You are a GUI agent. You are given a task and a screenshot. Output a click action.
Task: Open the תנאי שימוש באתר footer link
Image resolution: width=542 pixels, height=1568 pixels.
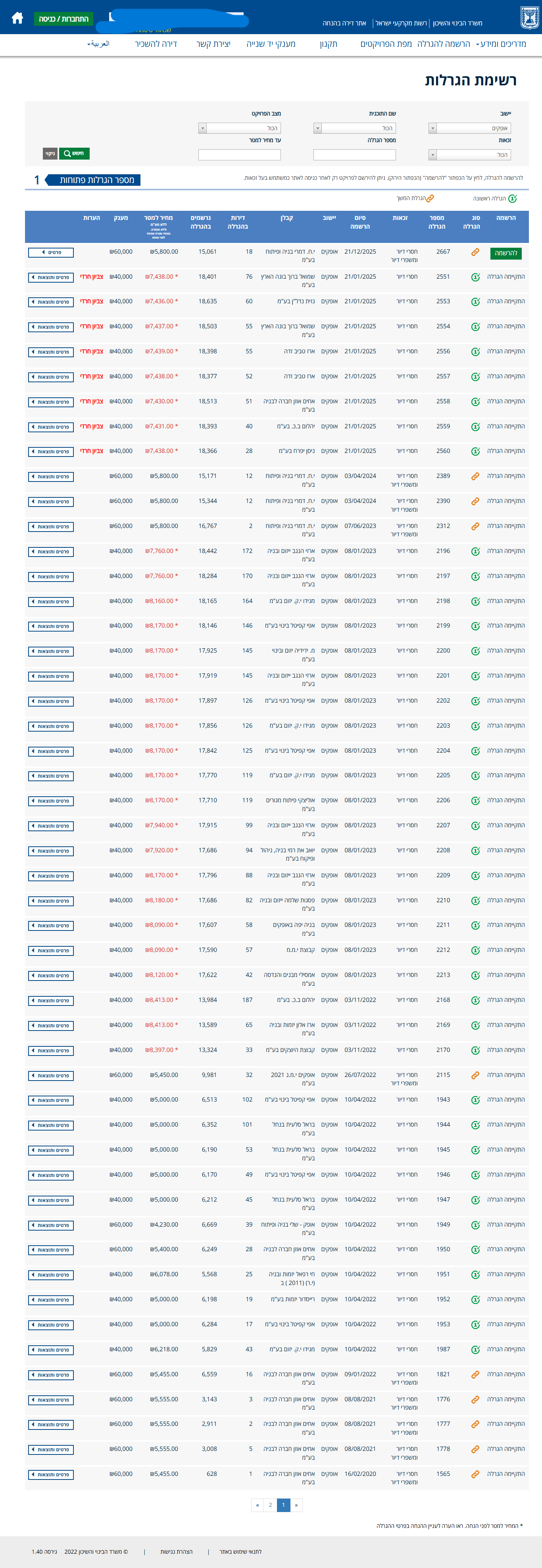[x=240, y=1552]
